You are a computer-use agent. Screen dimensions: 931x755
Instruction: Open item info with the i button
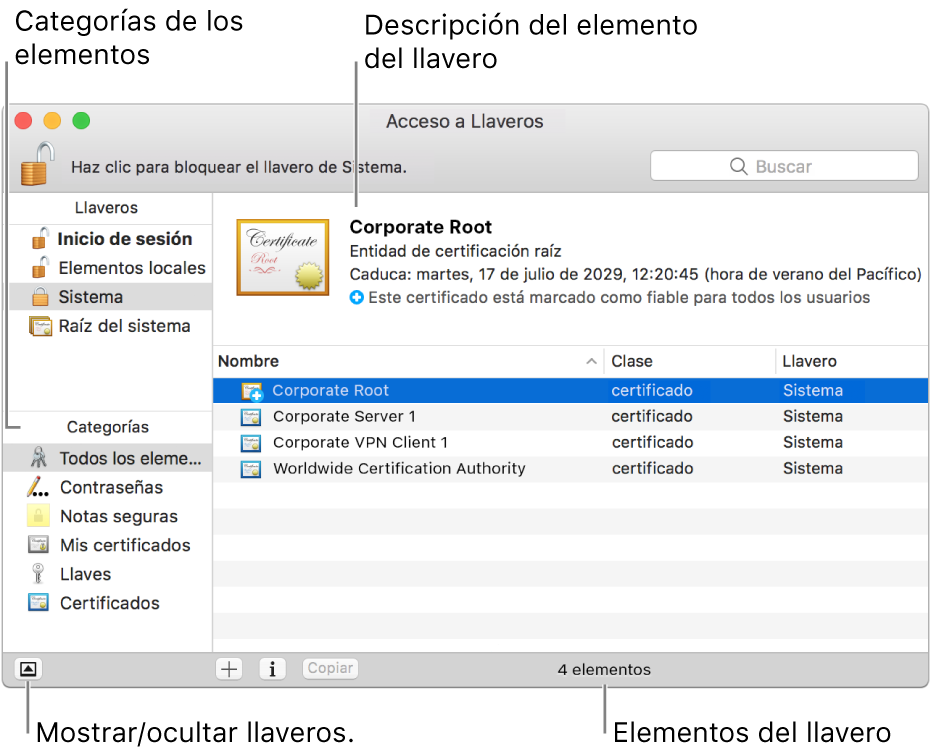point(273,669)
